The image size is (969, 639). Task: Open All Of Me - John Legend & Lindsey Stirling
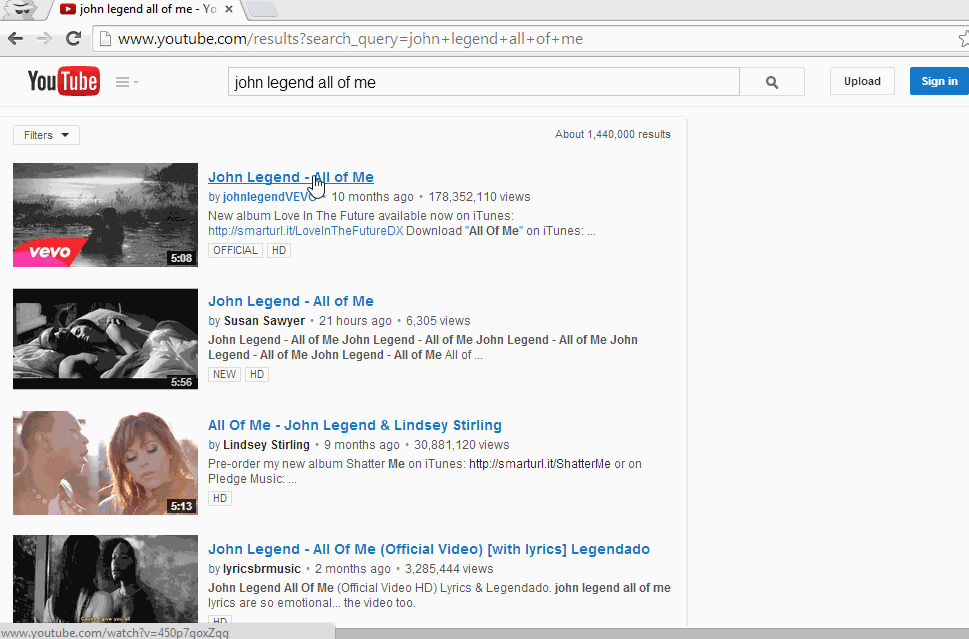click(355, 425)
